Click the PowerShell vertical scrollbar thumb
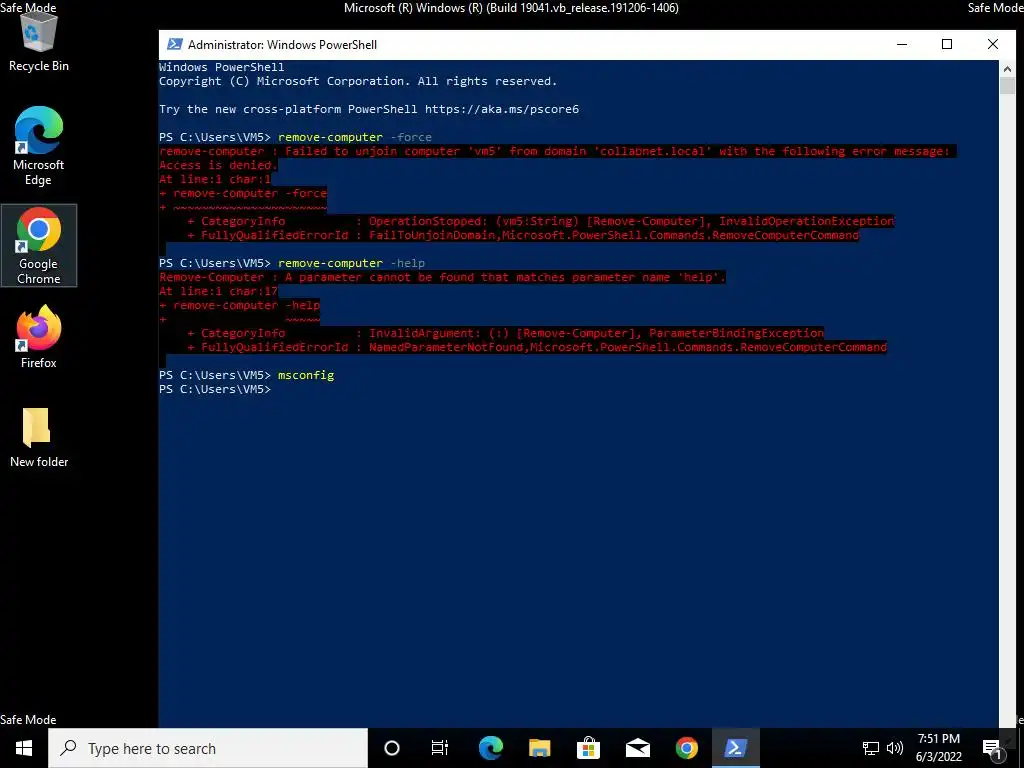The width and height of the screenshot is (1024, 768). point(1007,86)
